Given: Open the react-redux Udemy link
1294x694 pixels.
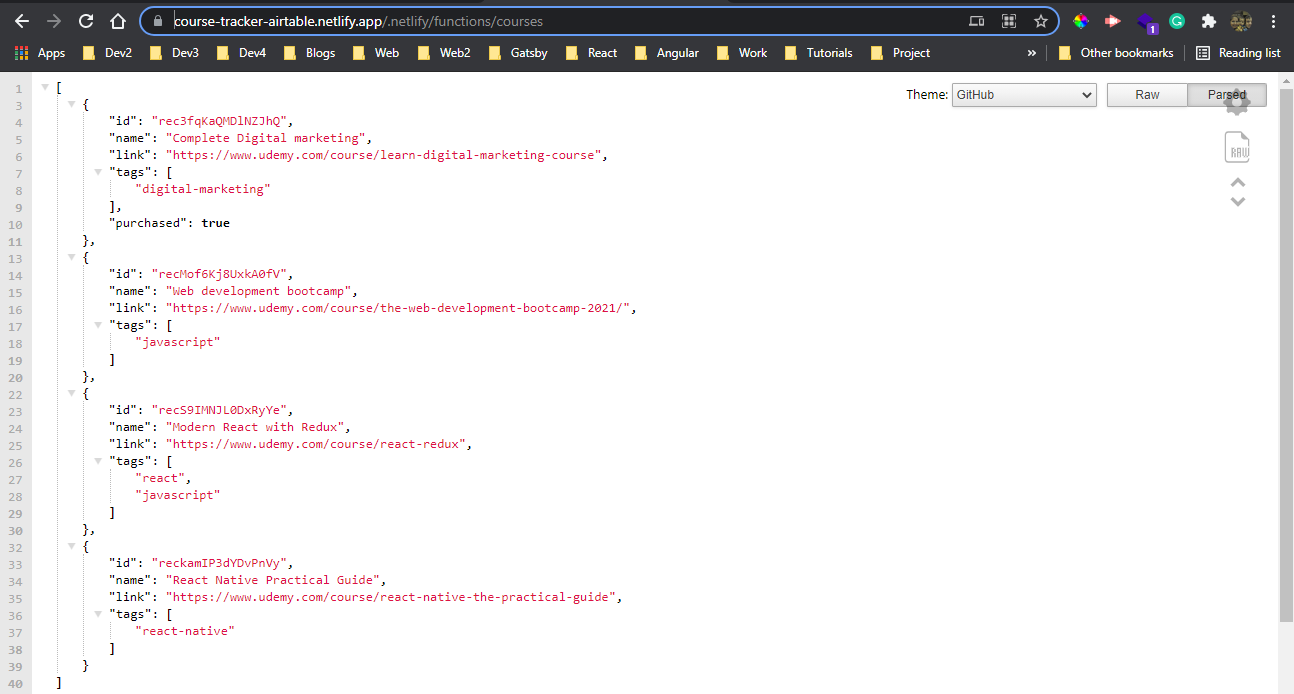Looking at the screenshot, I should click(x=317, y=444).
